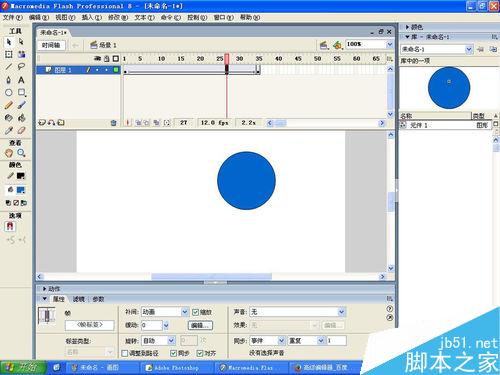Switch to the Parameters tab
Viewport: 500px width, 375px height.
[98, 299]
